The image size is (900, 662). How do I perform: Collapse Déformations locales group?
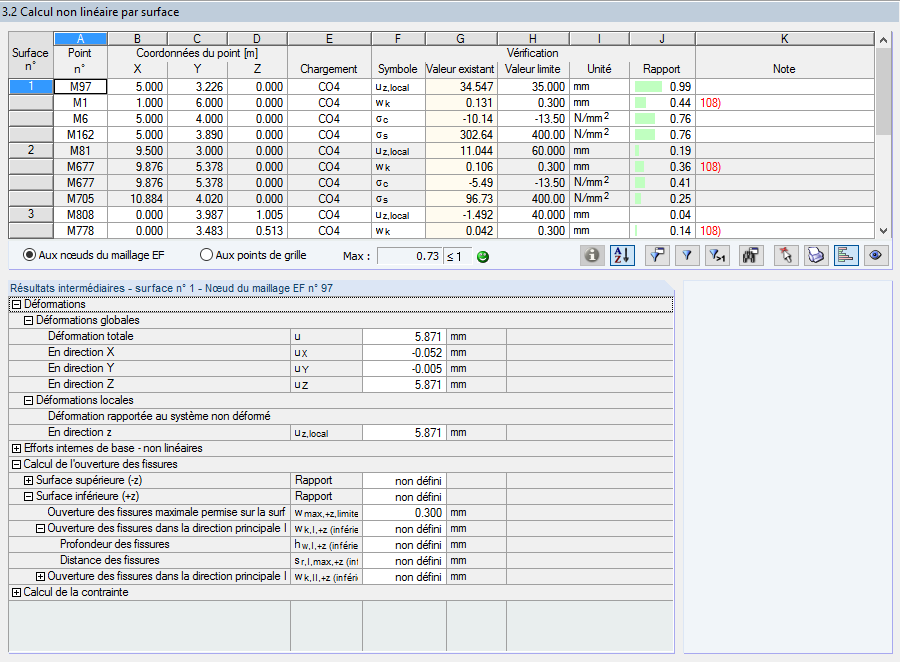28,401
